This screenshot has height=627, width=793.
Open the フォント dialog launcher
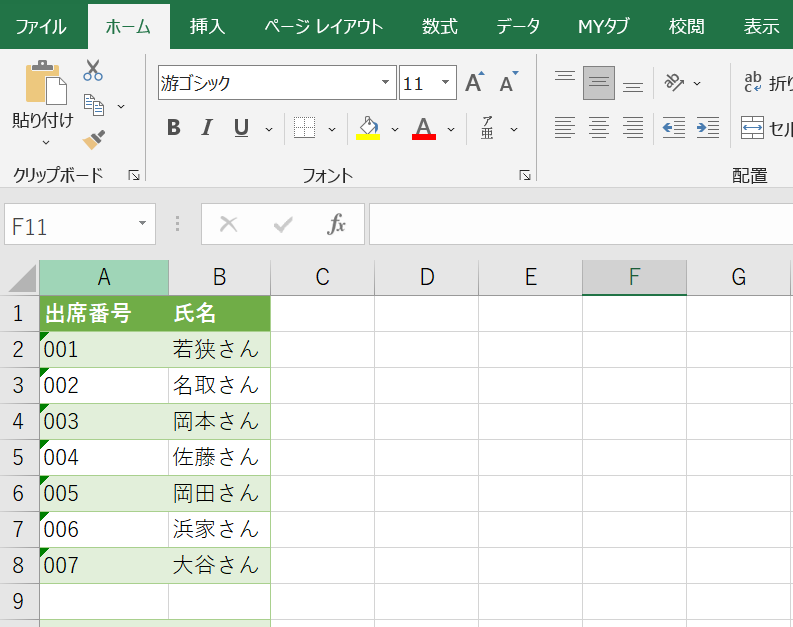pyautogui.click(x=525, y=175)
